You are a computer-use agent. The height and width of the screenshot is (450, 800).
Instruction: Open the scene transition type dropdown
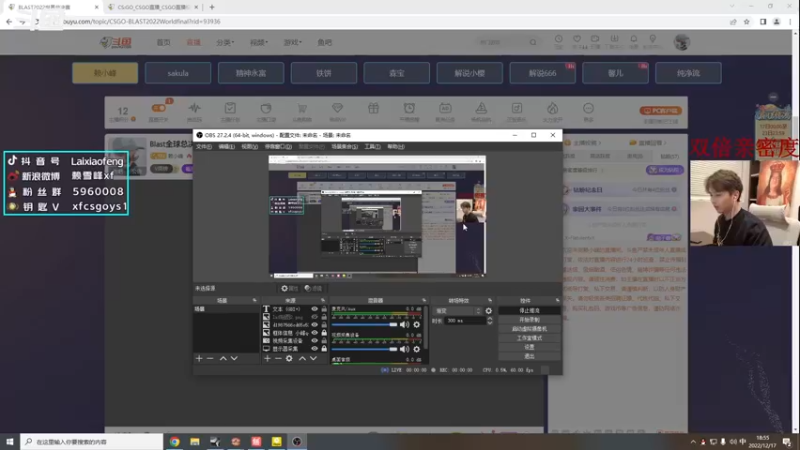(x=457, y=311)
